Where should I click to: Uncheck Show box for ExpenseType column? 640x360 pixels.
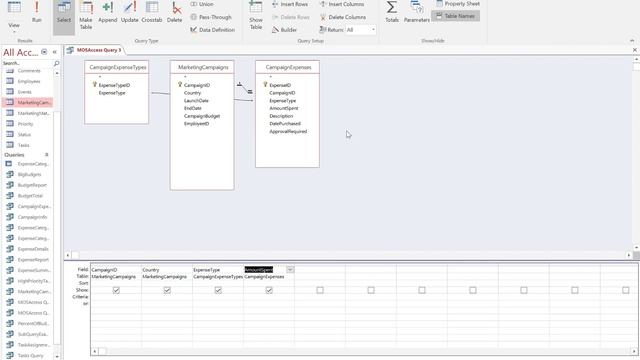coord(218,290)
